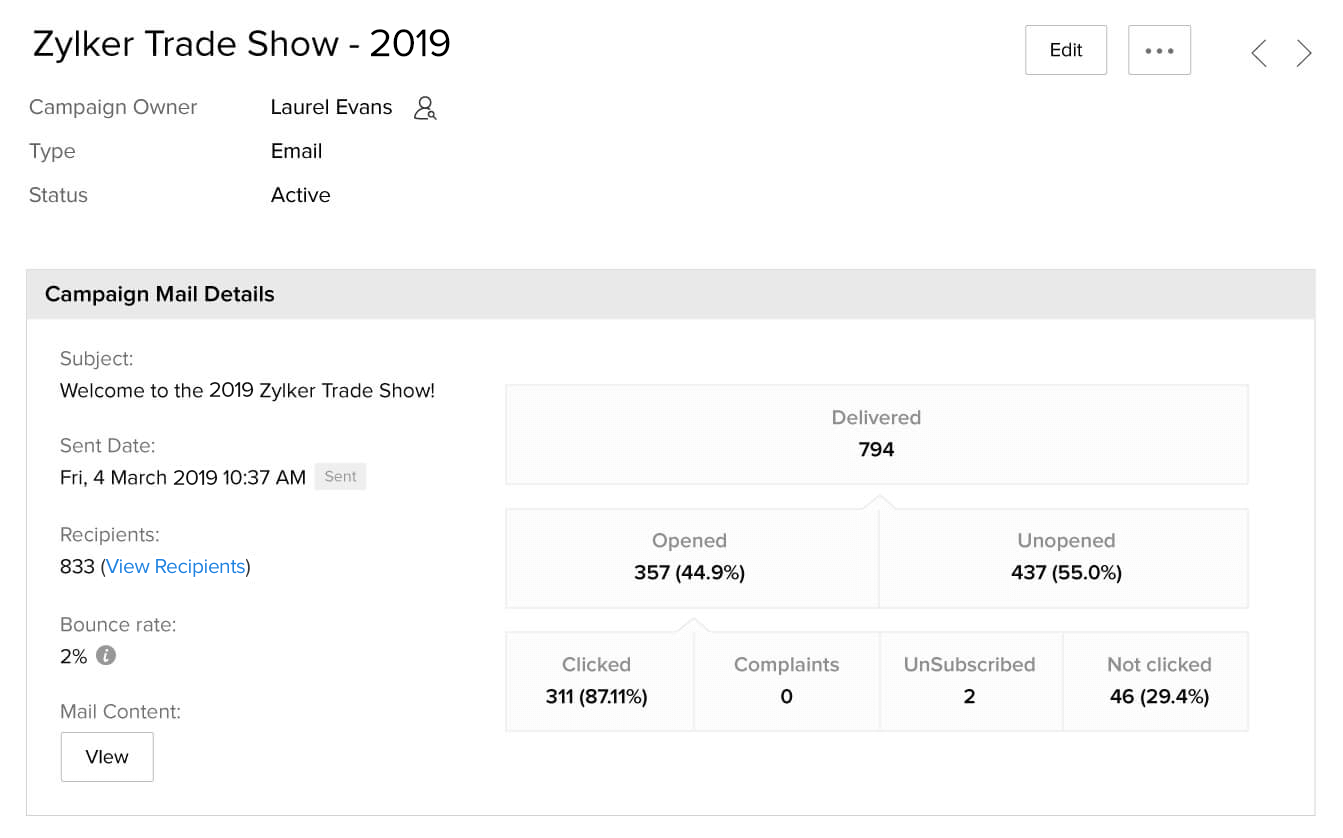1343x838 pixels.
Task: Open the View Recipients link
Action: coord(176,567)
